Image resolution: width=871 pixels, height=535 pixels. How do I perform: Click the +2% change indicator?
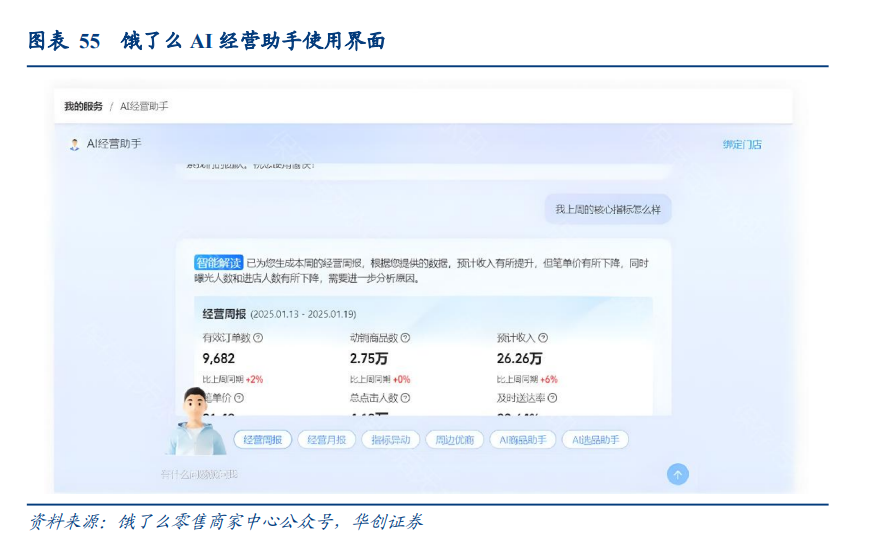pyautogui.click(x=254, y=379)
